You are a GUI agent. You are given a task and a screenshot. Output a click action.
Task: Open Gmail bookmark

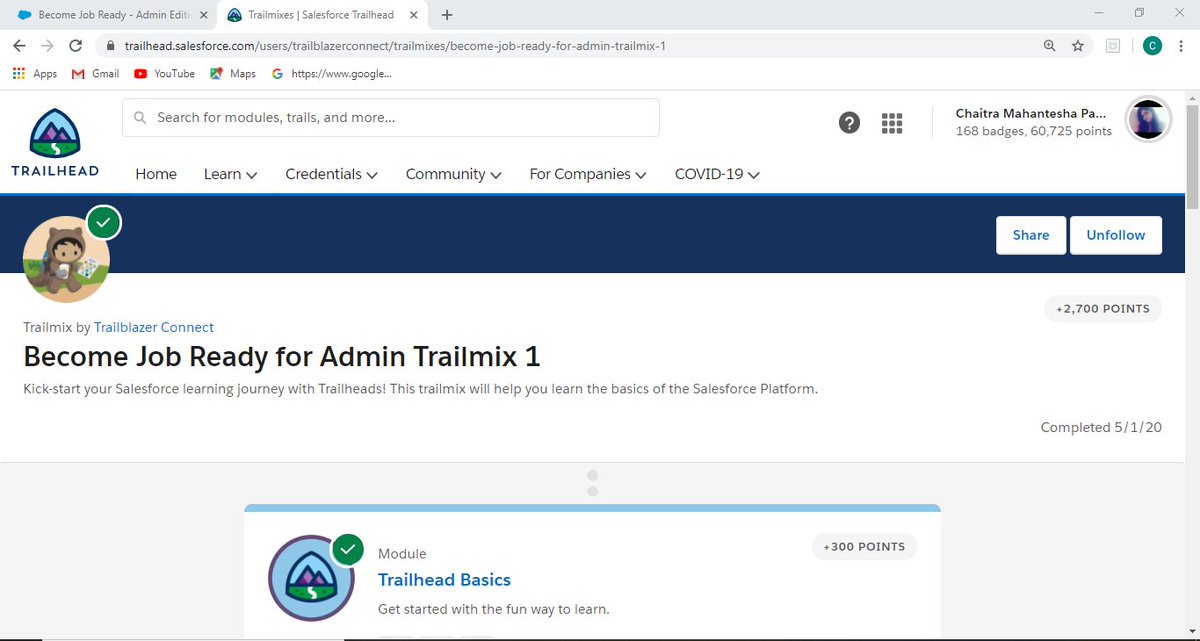click(96, 74)
